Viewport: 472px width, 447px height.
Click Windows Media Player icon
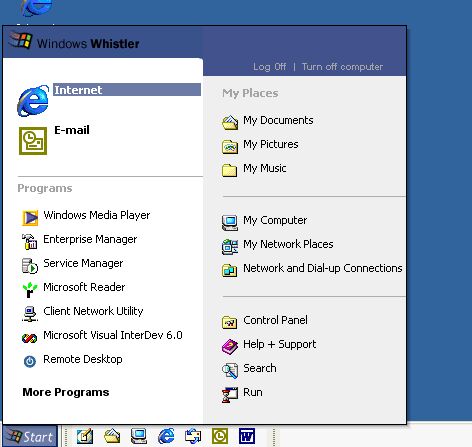coord(30,218)
